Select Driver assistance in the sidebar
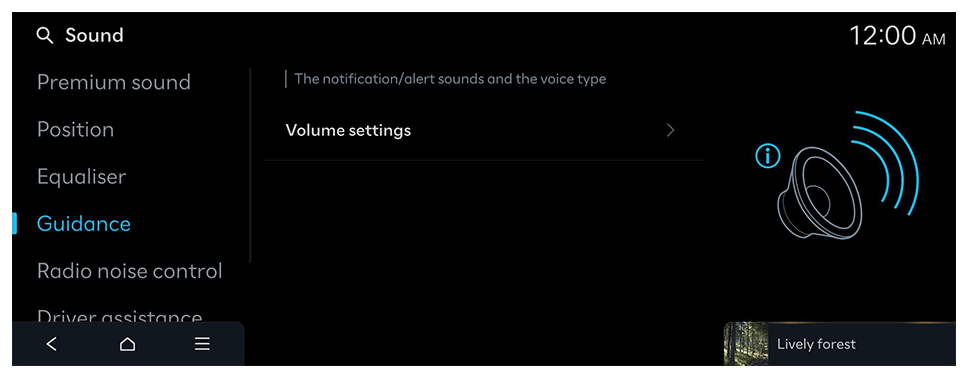Image resolution: width=968 pixels, height=378 pixels. [120, 317]
